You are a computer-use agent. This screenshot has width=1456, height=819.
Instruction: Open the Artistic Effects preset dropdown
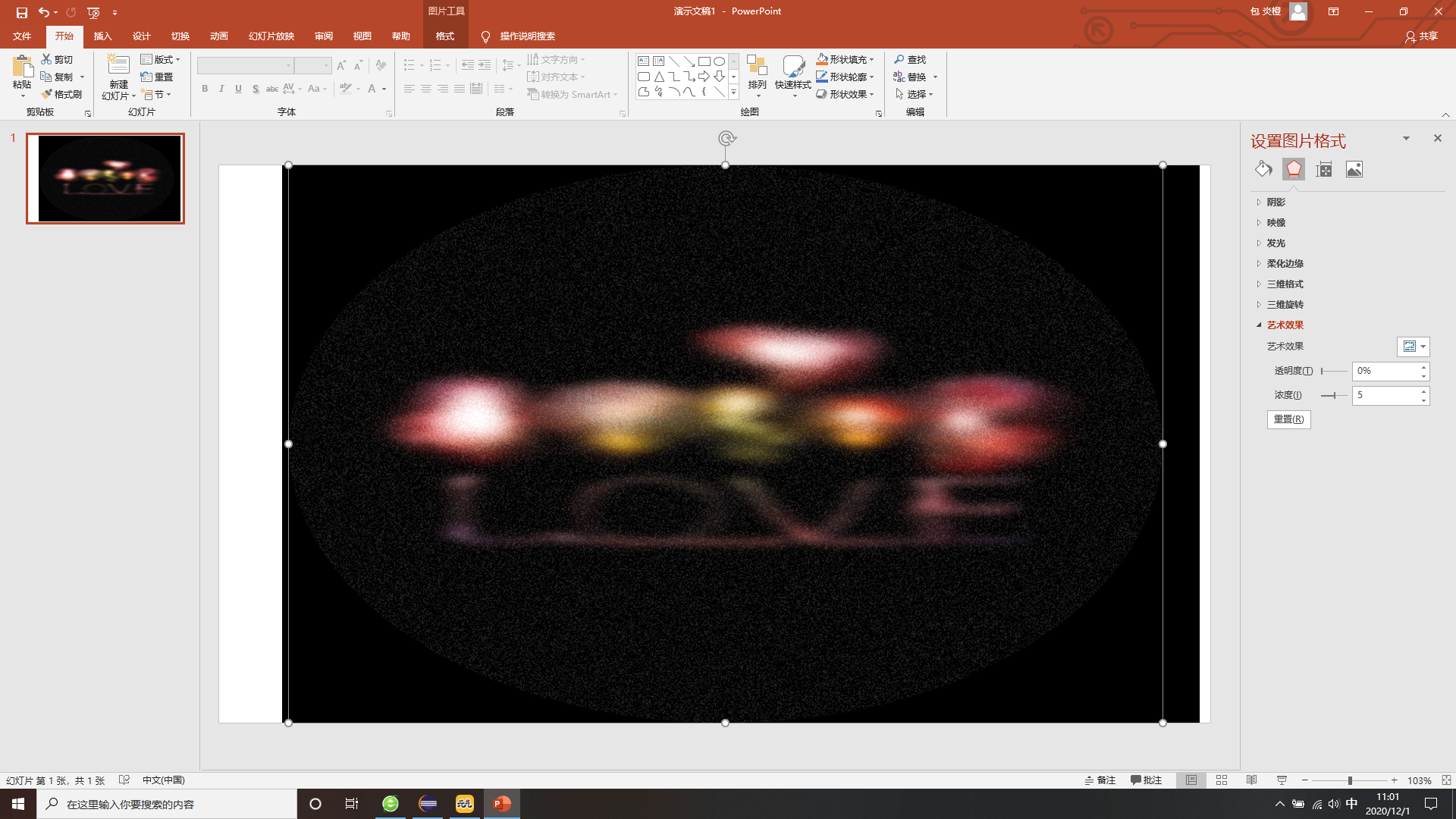(1414, 347)
